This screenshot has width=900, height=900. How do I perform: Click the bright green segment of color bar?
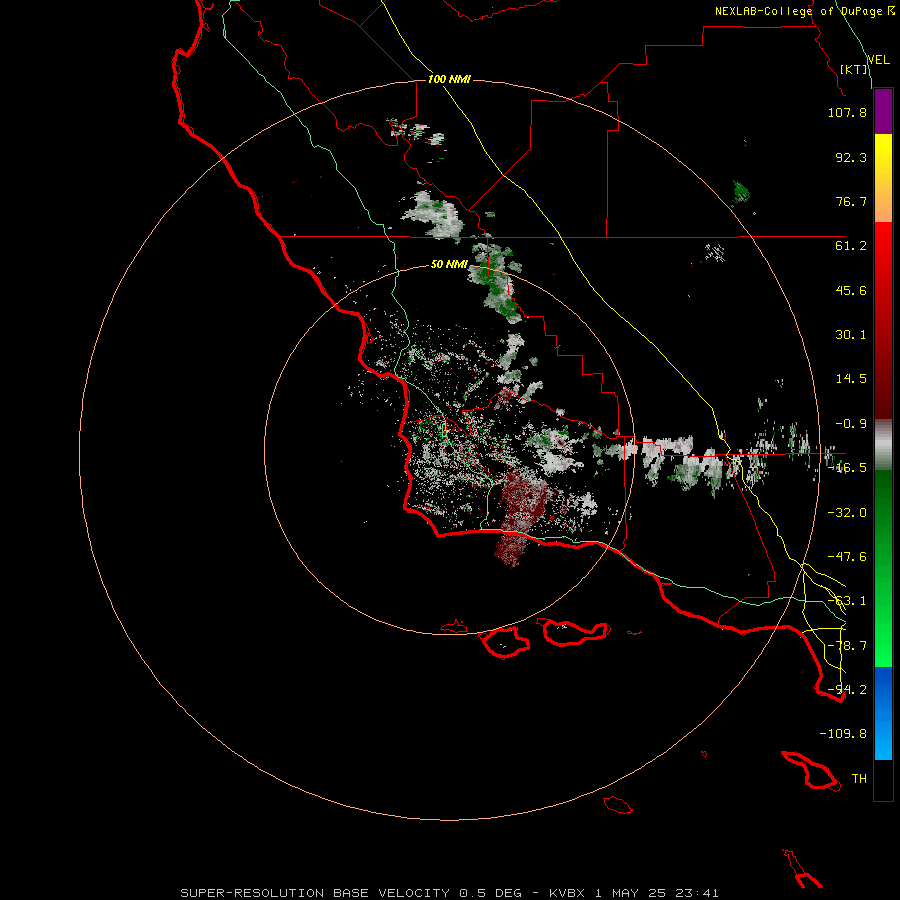[x=883, y=568]
